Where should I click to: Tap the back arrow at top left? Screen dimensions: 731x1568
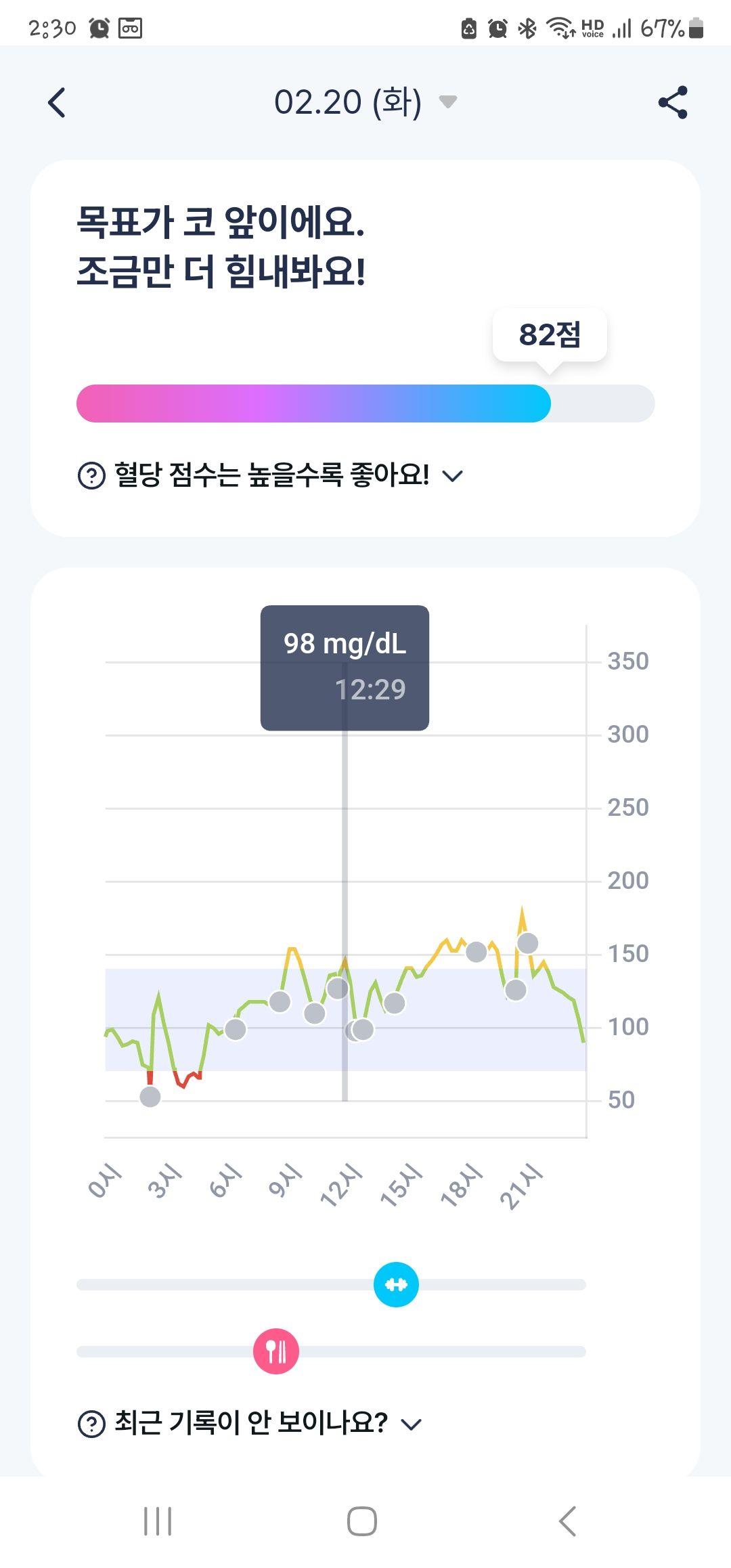(x=57, y=103)
